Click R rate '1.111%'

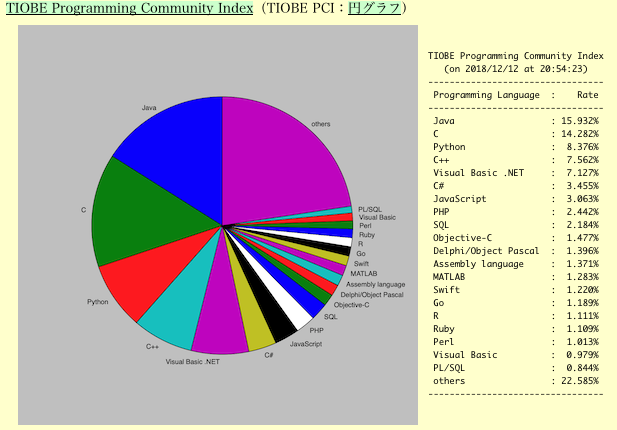point(582,316)
